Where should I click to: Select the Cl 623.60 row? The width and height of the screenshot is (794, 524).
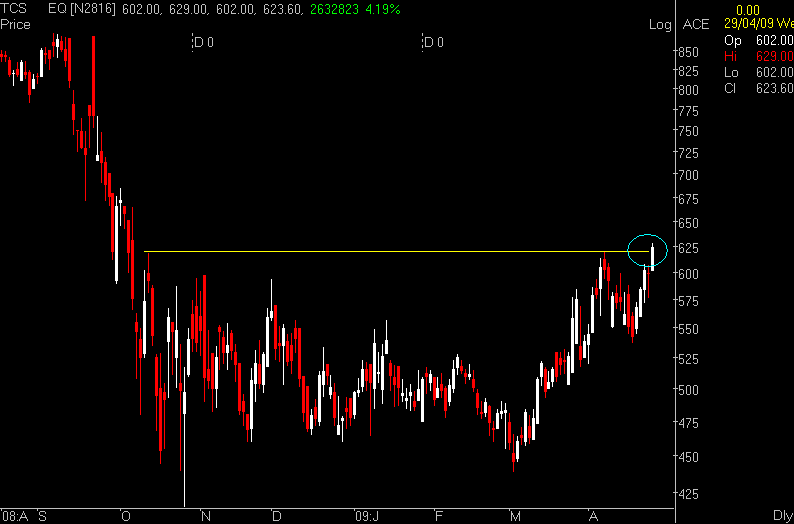[x=759, y=89]
